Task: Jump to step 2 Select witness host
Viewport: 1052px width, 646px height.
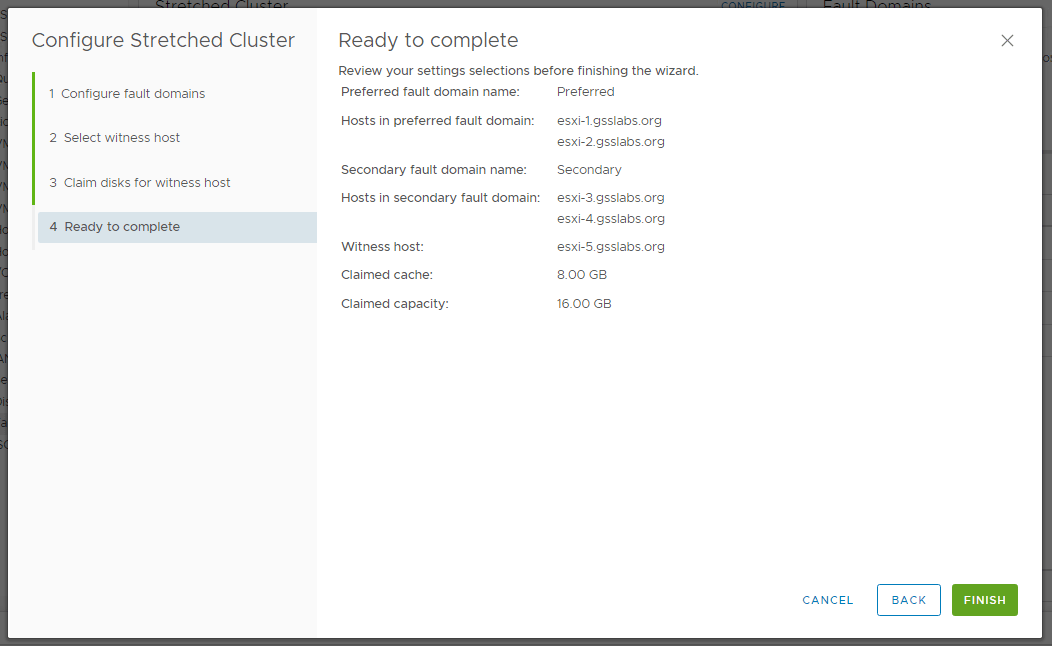Action: (x=121, y=138)
